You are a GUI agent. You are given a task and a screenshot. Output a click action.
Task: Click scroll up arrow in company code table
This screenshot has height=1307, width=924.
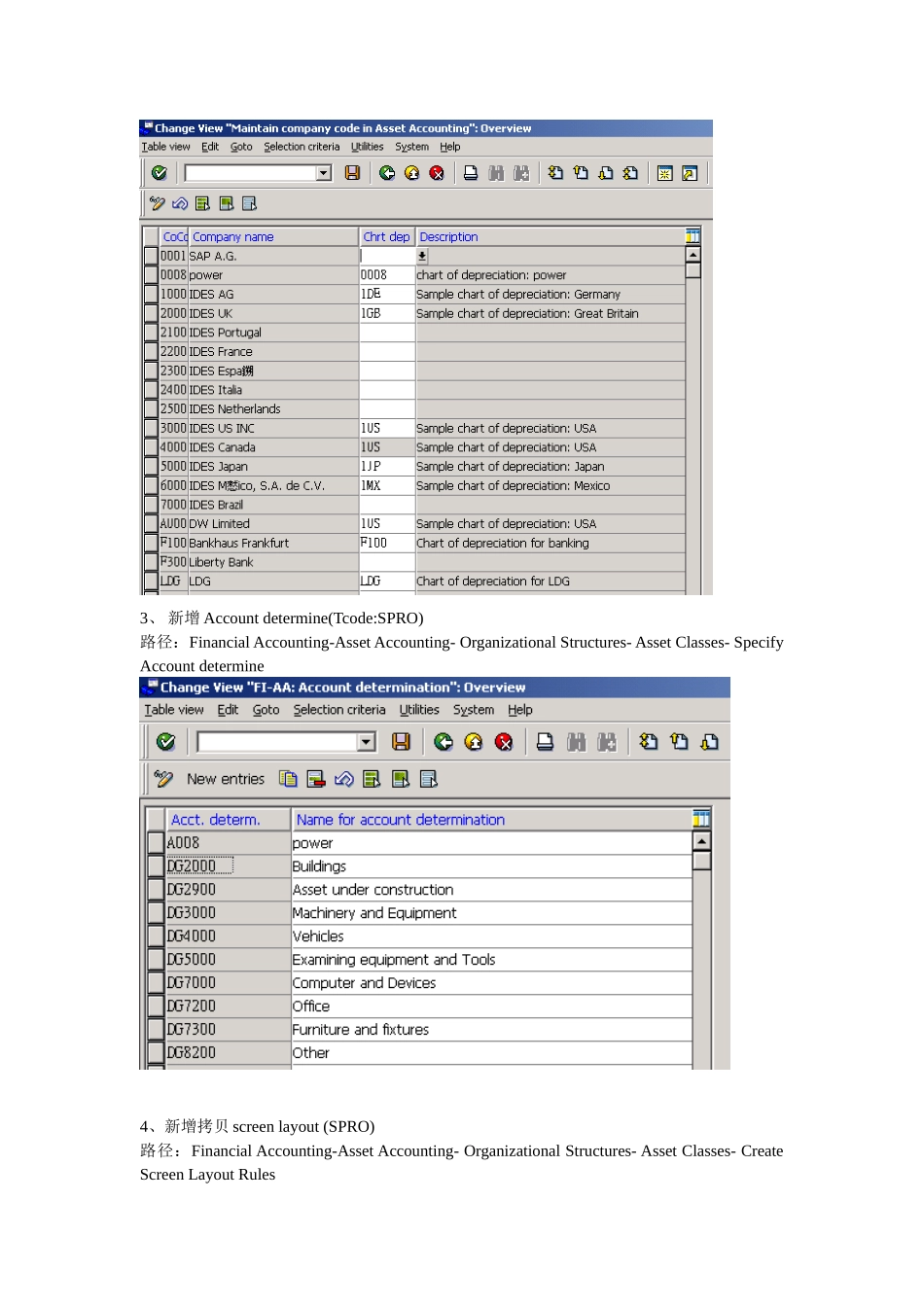(693, 255)
